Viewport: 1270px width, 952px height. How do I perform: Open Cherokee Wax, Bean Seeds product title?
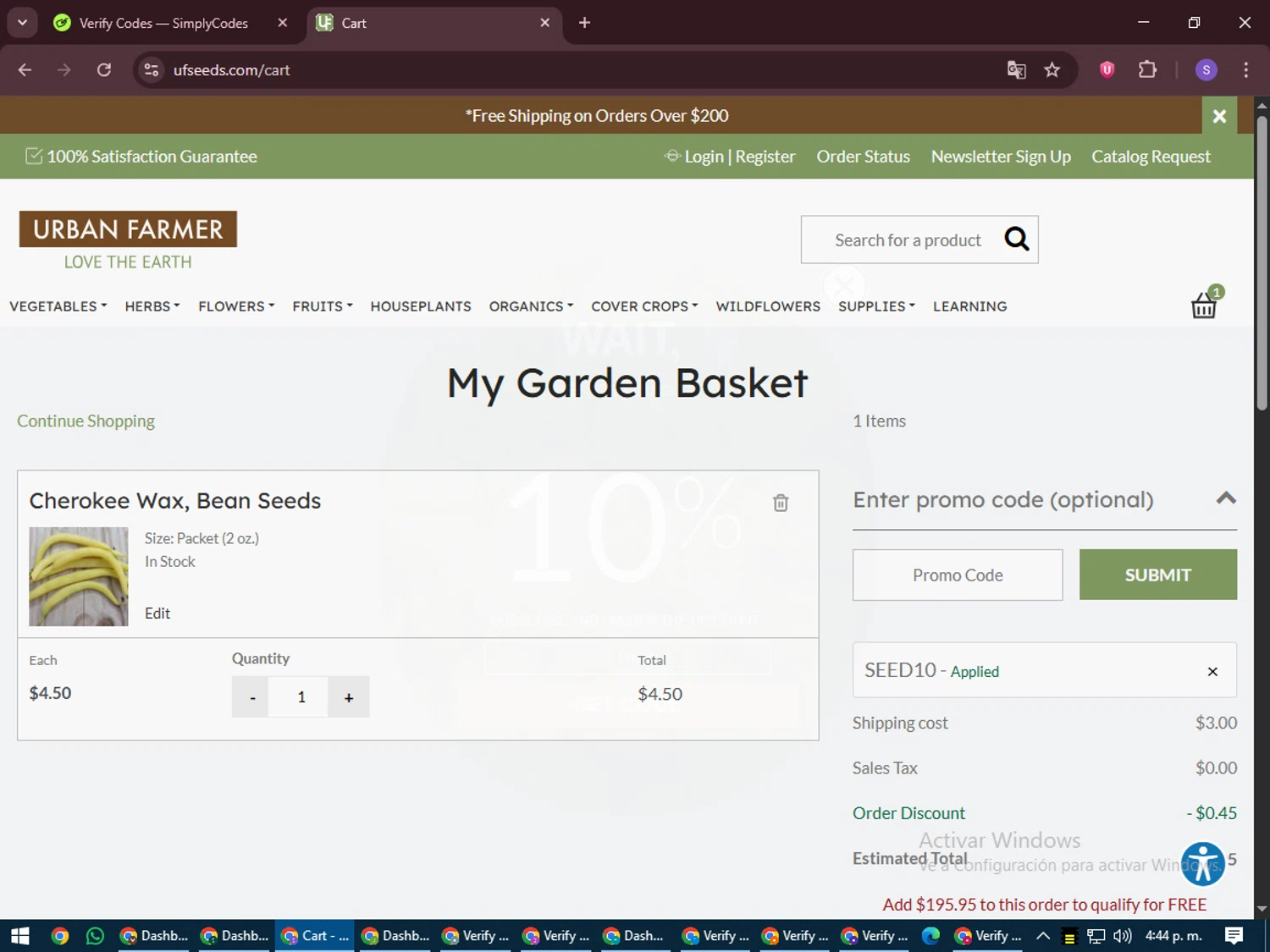pos(175,501)
